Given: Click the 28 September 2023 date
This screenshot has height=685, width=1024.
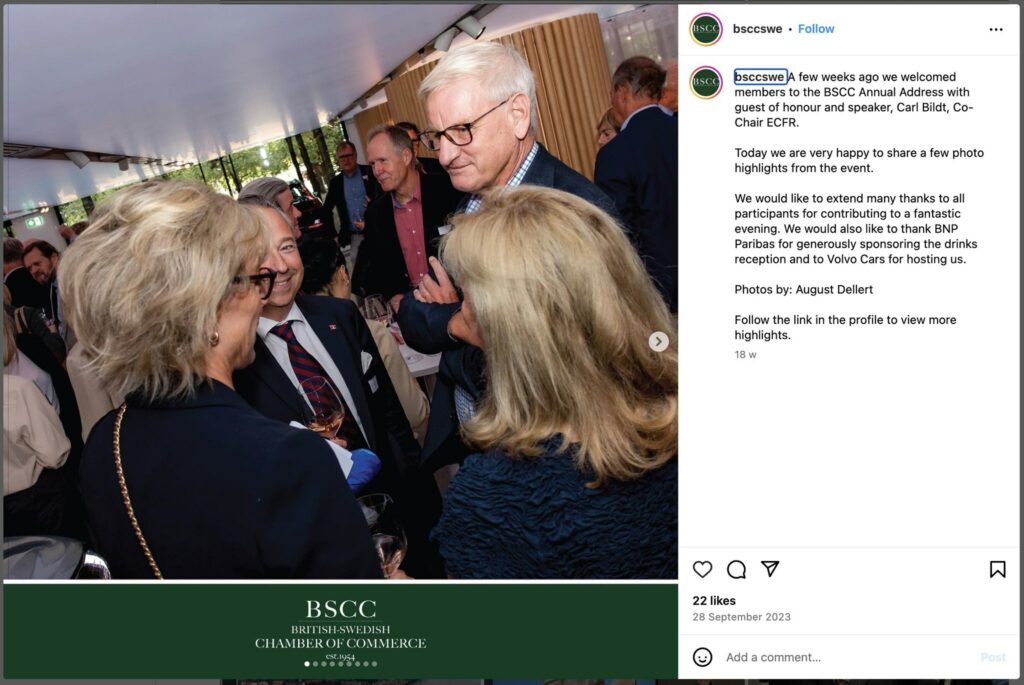Looking at the screenshot, I should 741,617.
